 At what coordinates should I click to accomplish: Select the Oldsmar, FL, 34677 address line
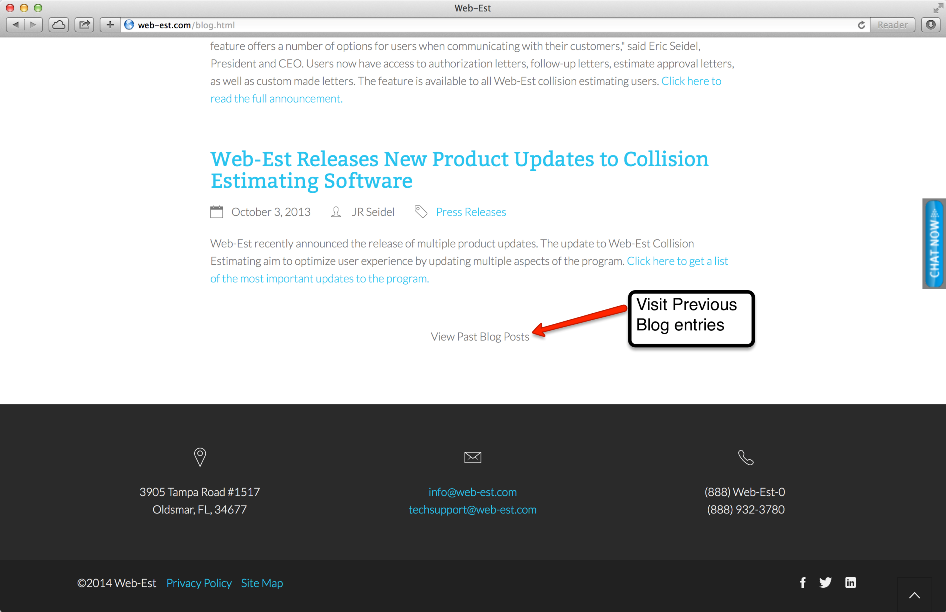pos(200,509)
